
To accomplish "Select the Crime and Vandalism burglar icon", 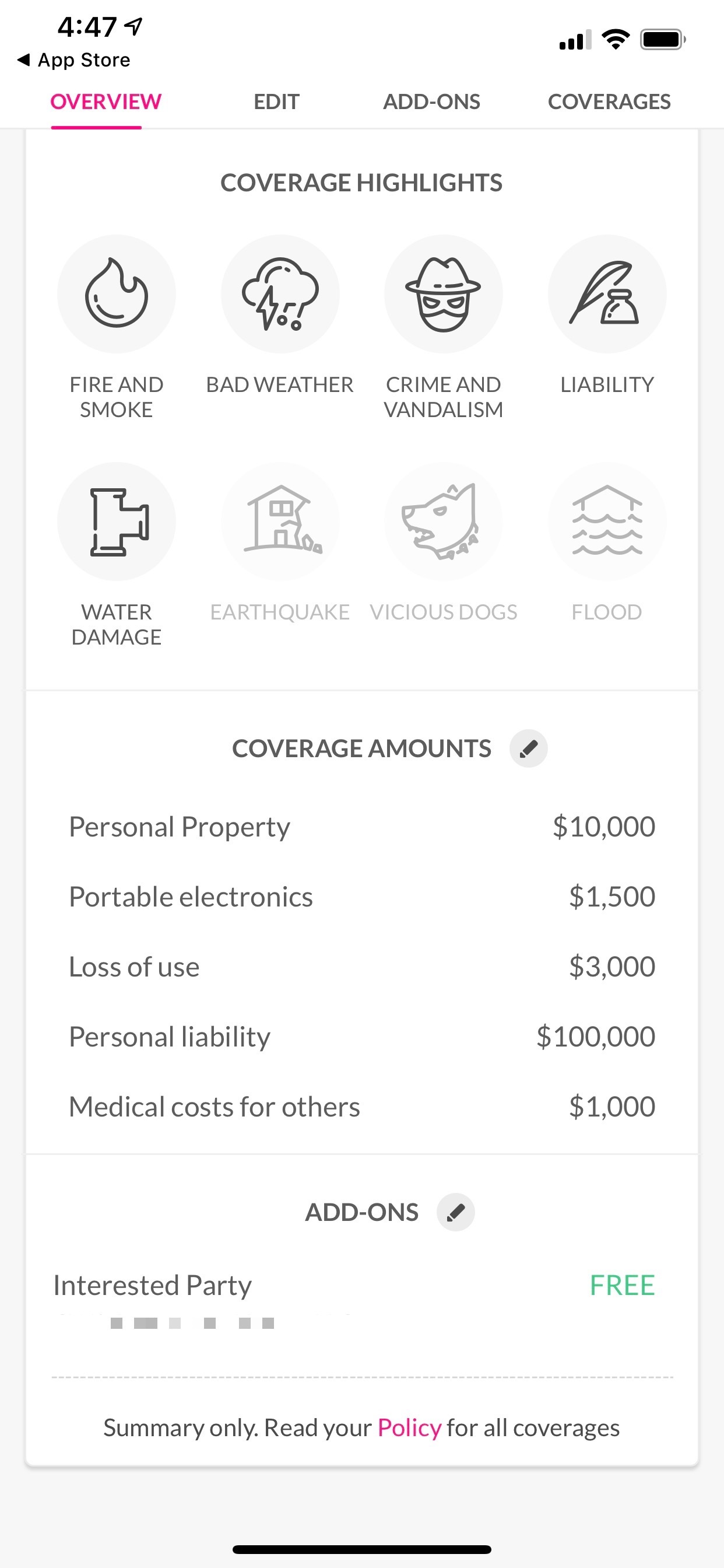I will click(x=444, y=294).
